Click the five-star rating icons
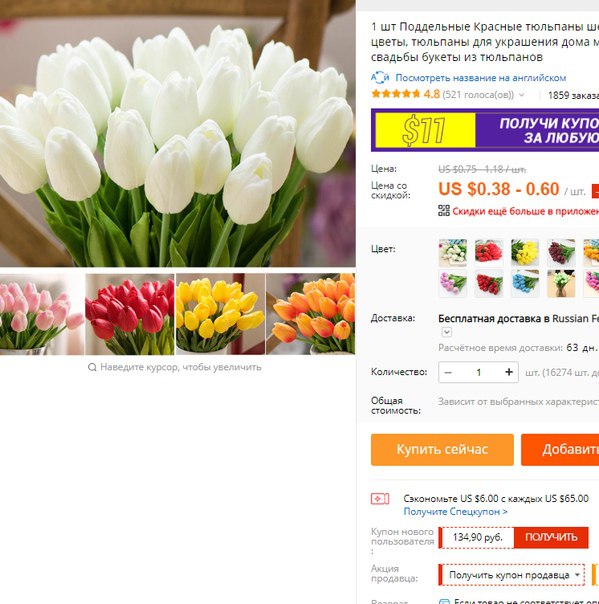599x604 pixels. [x=396, y=94]
